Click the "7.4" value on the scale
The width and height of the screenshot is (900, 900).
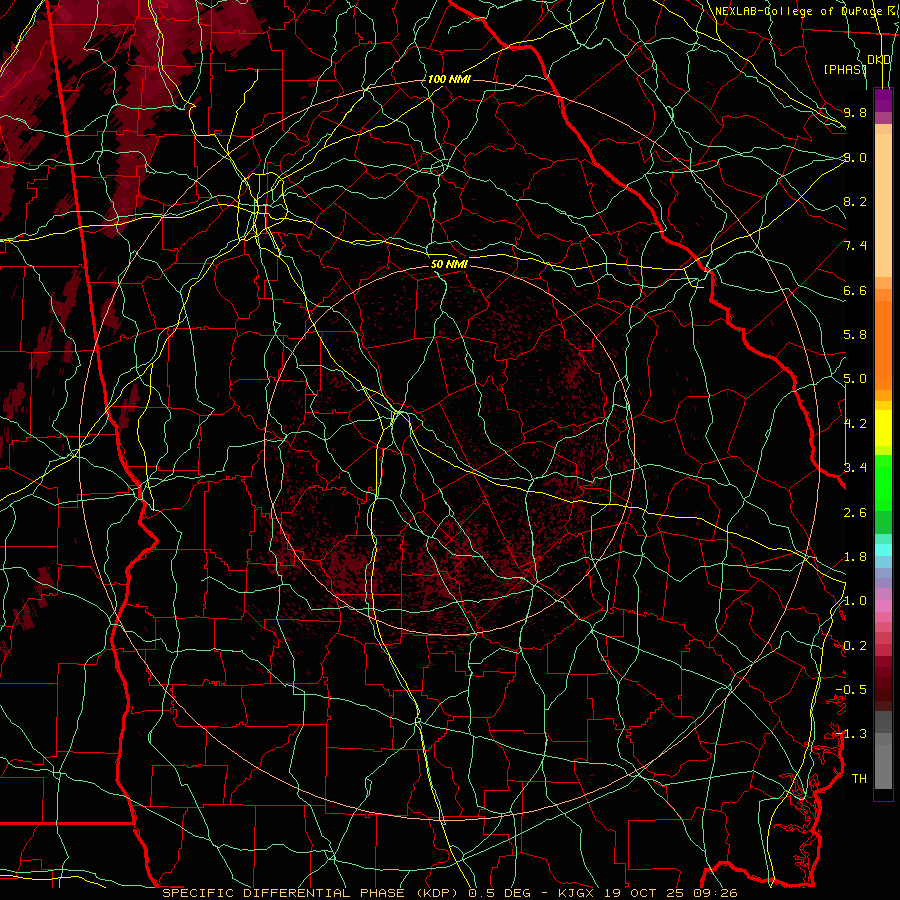[855, 246]
